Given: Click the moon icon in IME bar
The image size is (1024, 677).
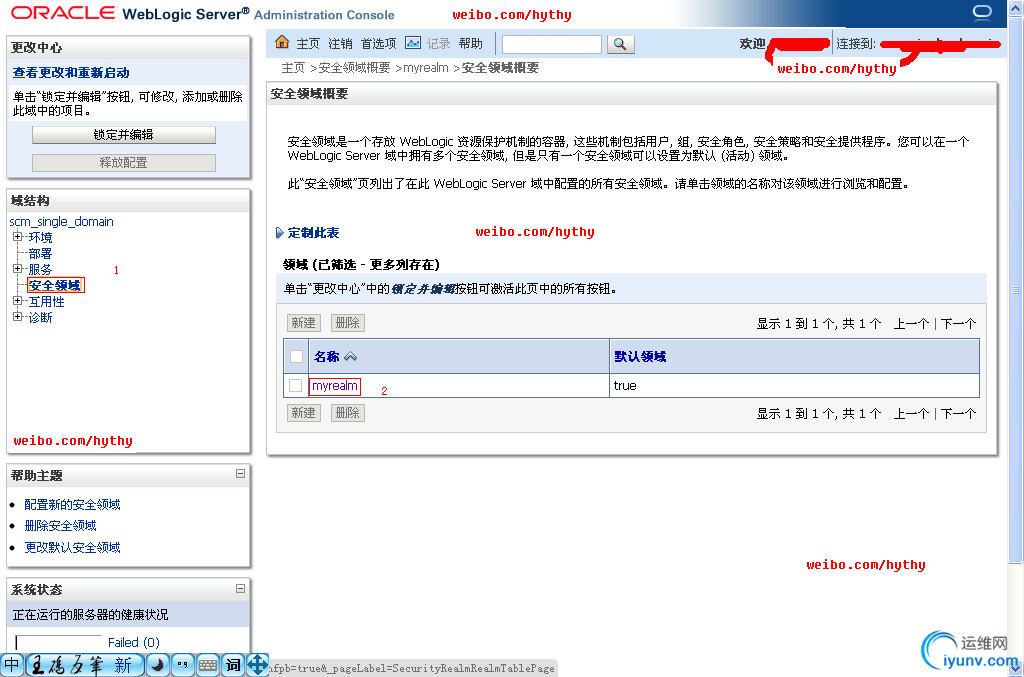Looking at the screenshot, I should click(x=158, y=665).
